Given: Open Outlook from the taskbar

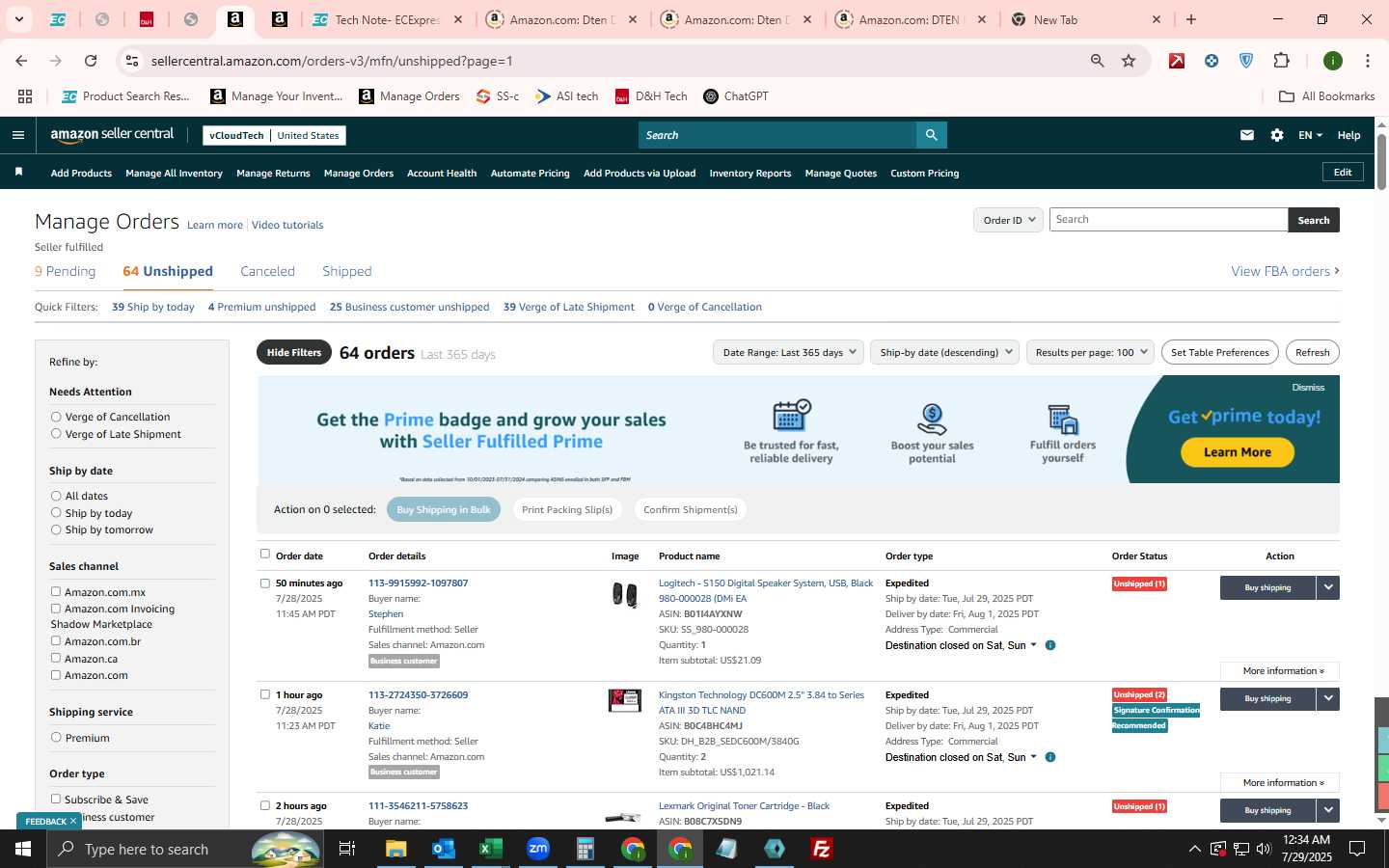Looking at the screenshot, I should click(443, 849).
